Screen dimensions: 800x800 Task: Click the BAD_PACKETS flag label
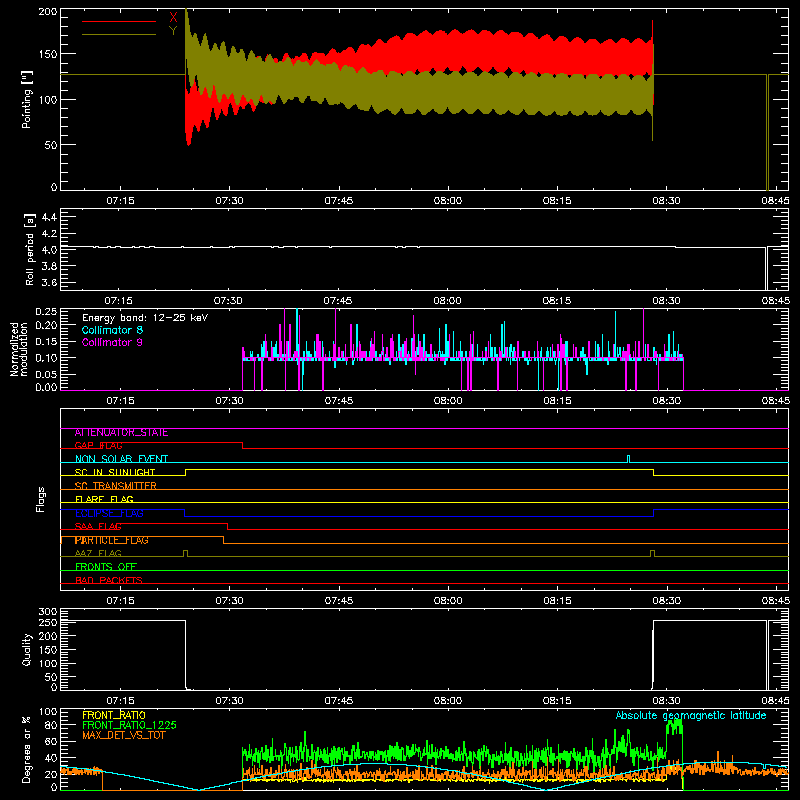(109, 580)
